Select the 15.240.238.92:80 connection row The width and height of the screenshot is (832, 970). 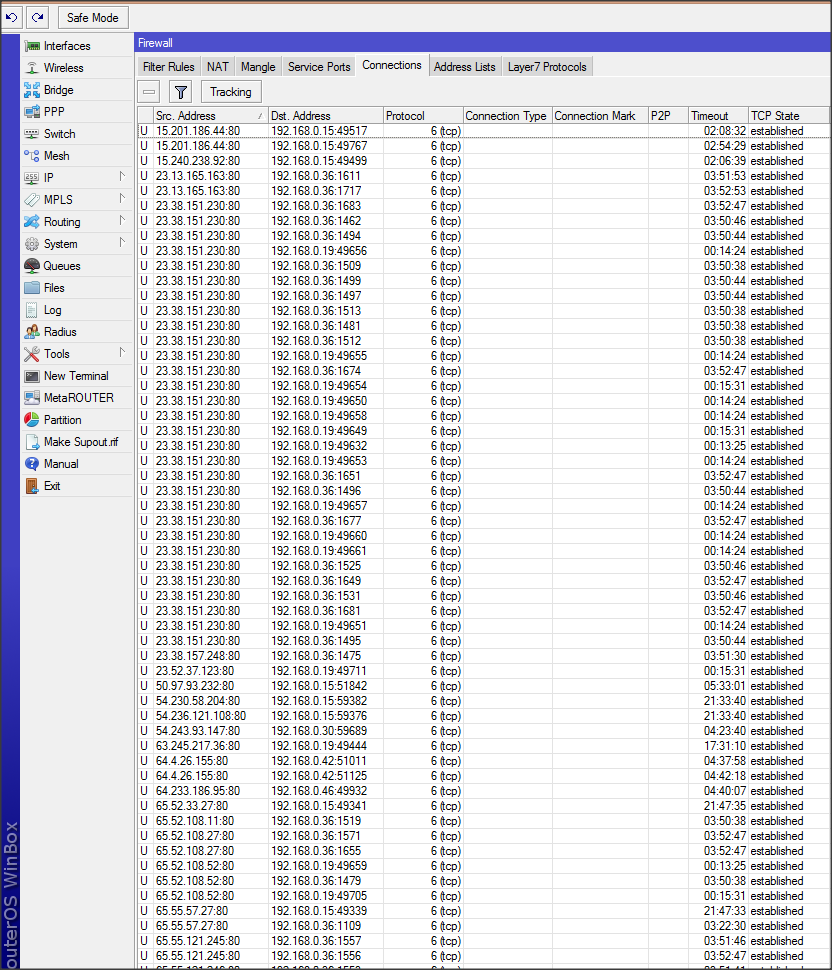point(483,161)
